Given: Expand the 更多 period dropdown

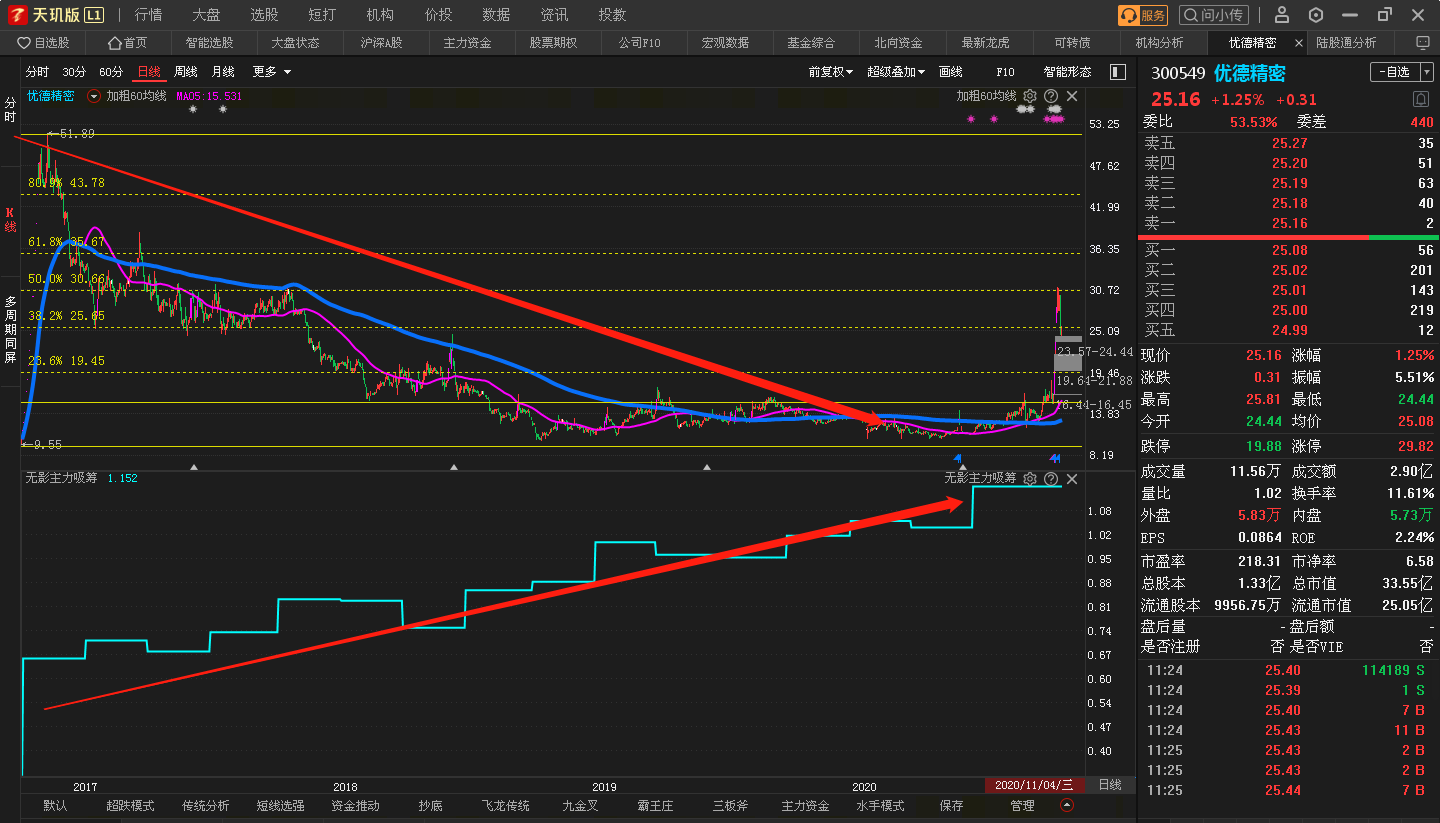Looking at the screenshot, I should pos(271,72).
